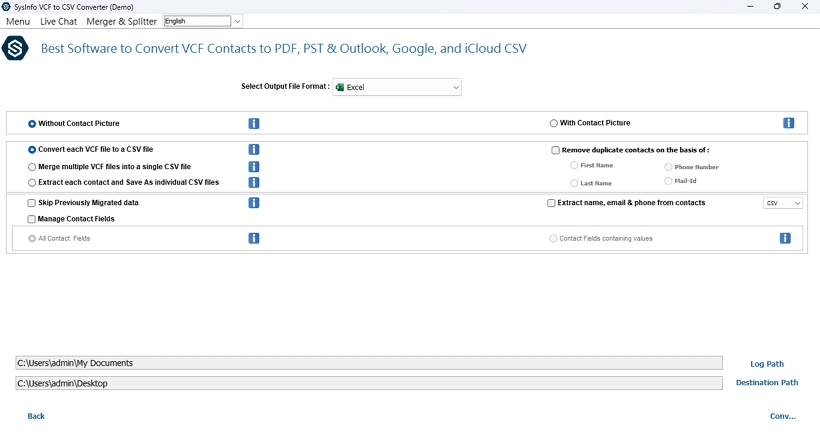820x432 pixels.
Task: Open the English language dropdown
Action: (202, 21)
